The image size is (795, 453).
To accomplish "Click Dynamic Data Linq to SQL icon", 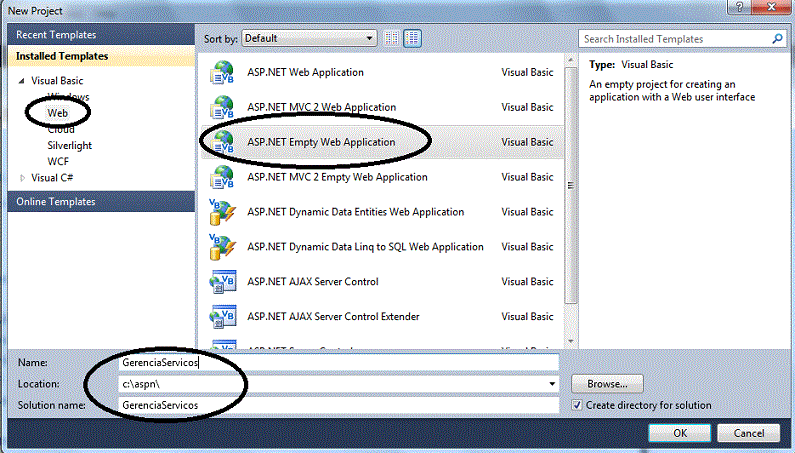I will (x=222, y=247).
